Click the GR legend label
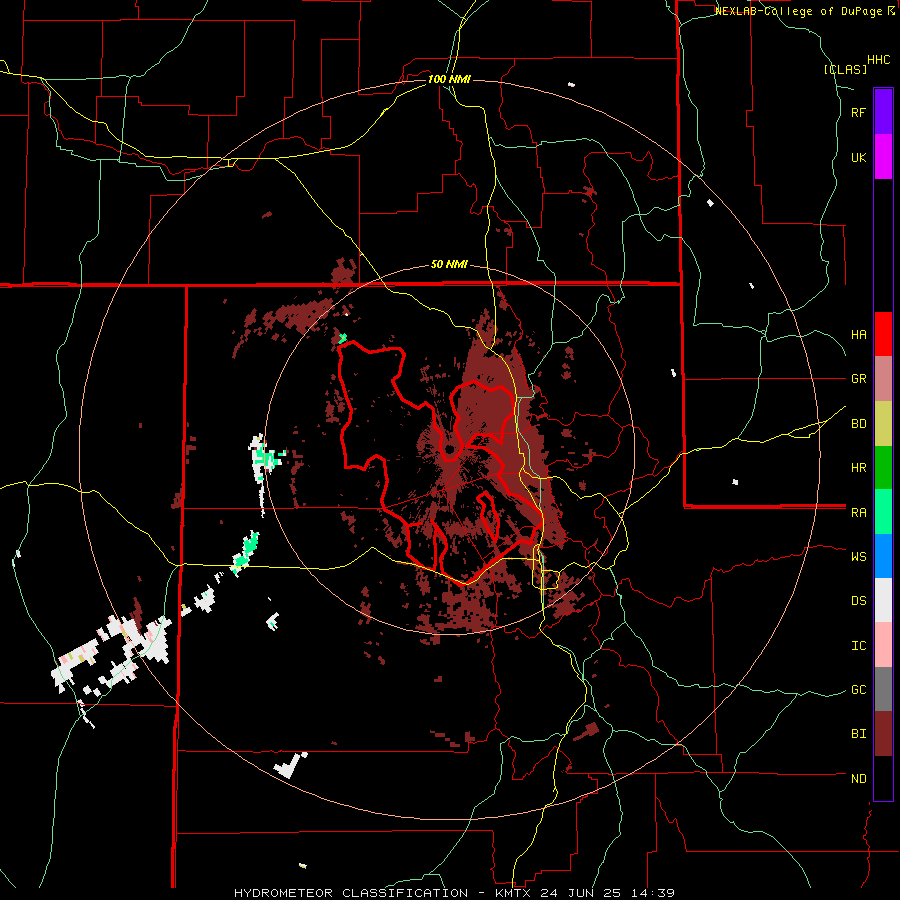Screen dimensions: 900x900 [x=858, y=379]
